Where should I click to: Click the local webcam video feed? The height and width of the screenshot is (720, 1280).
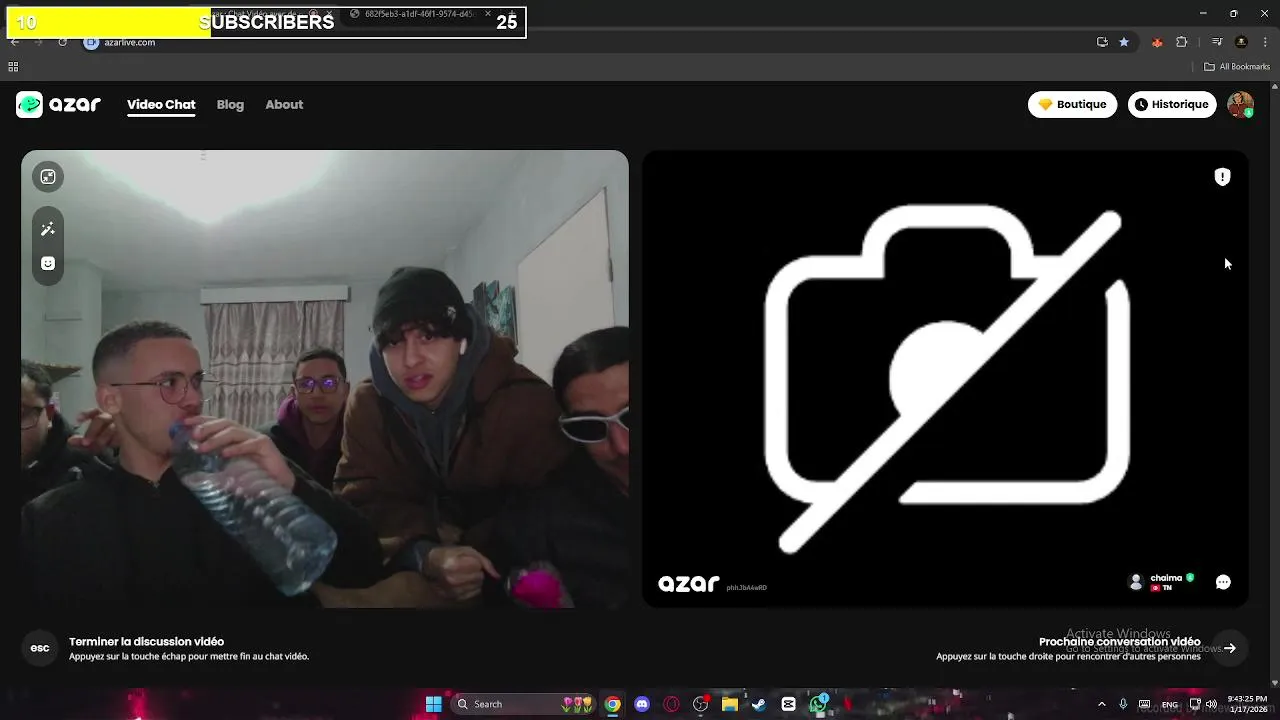325,379
